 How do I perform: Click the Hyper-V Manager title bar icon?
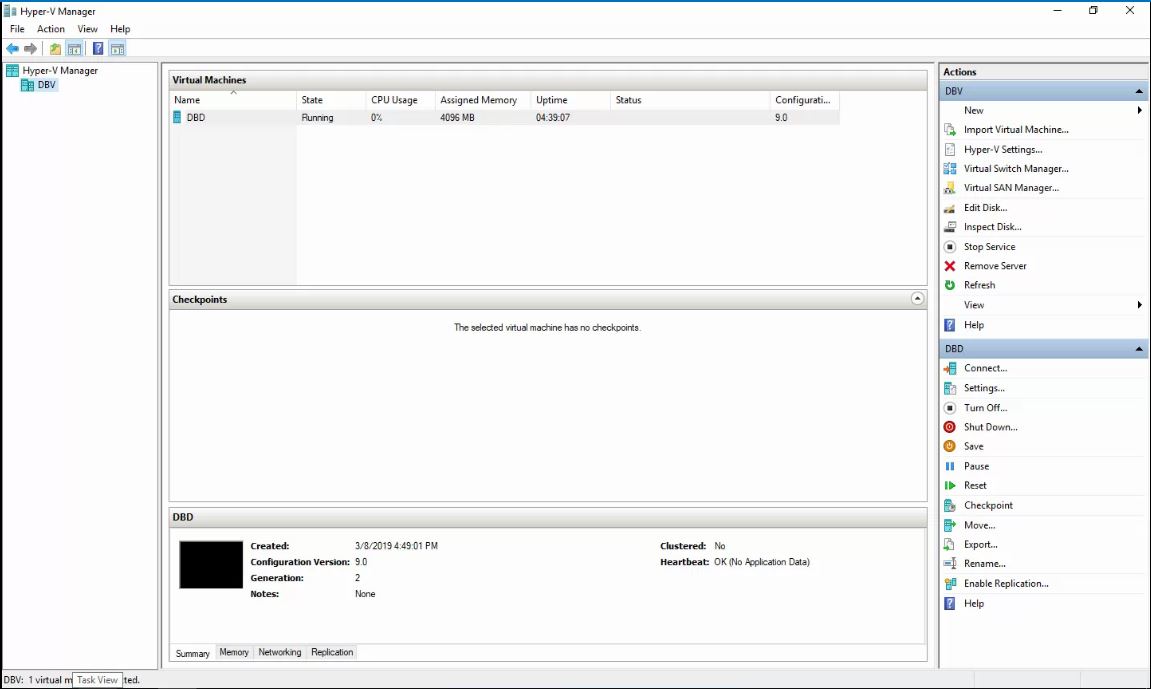point(10,11)
